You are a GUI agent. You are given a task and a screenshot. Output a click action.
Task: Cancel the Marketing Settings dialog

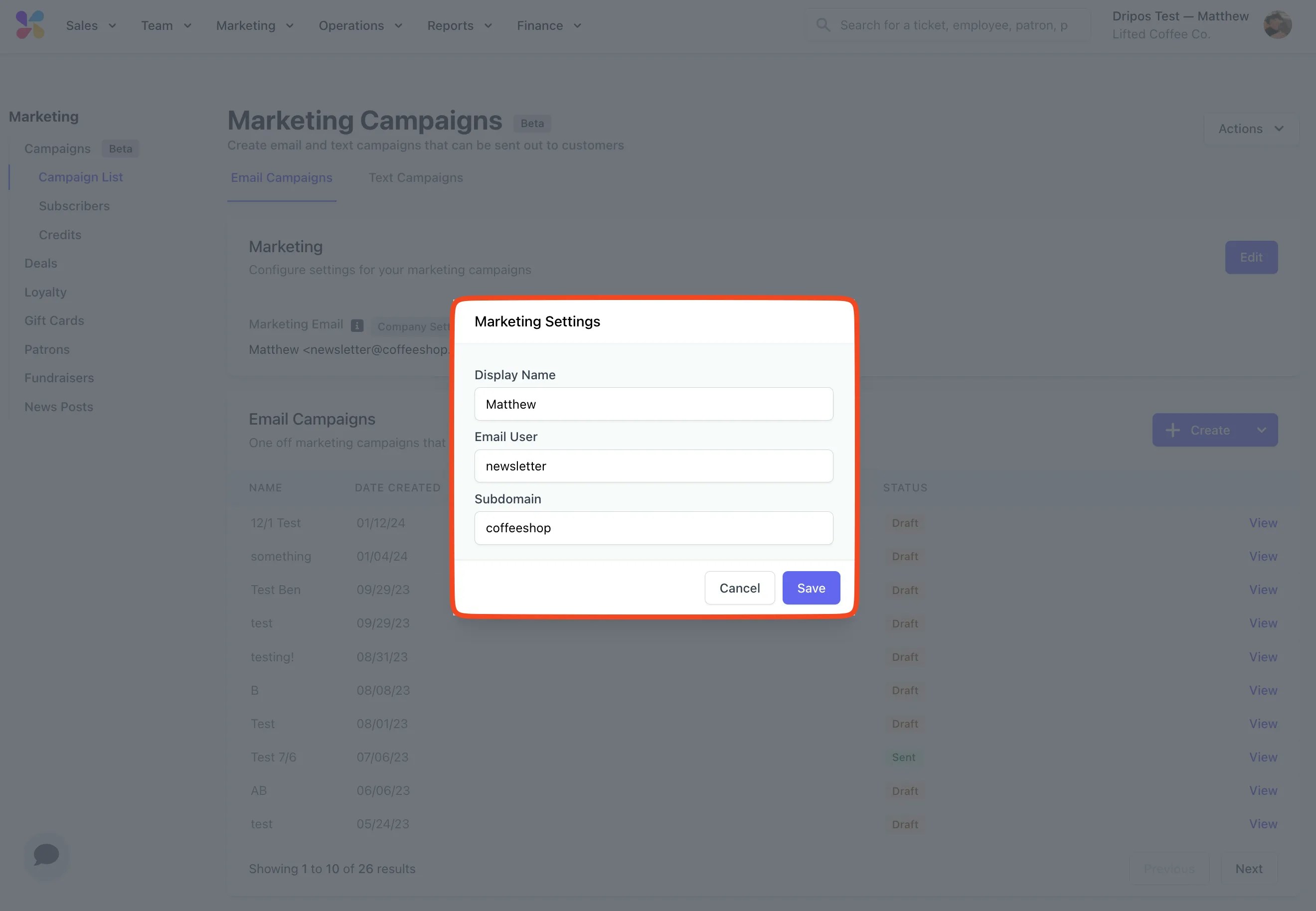point(739,588)
